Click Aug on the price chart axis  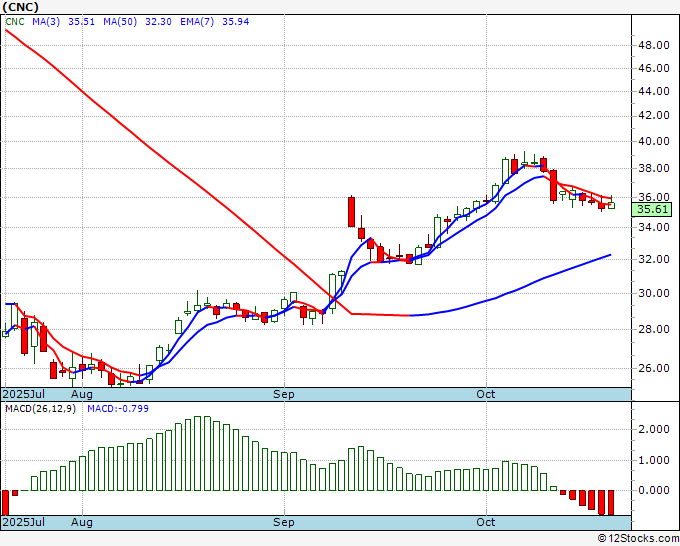point(82,394)
